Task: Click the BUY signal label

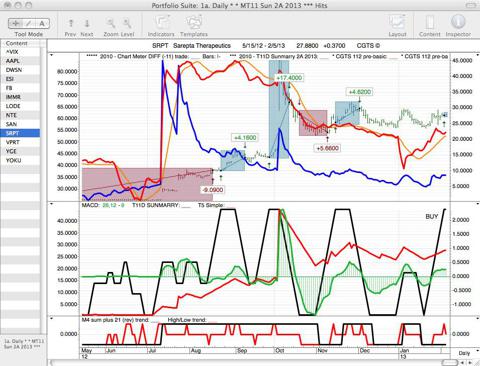Action: click(432, 217)
